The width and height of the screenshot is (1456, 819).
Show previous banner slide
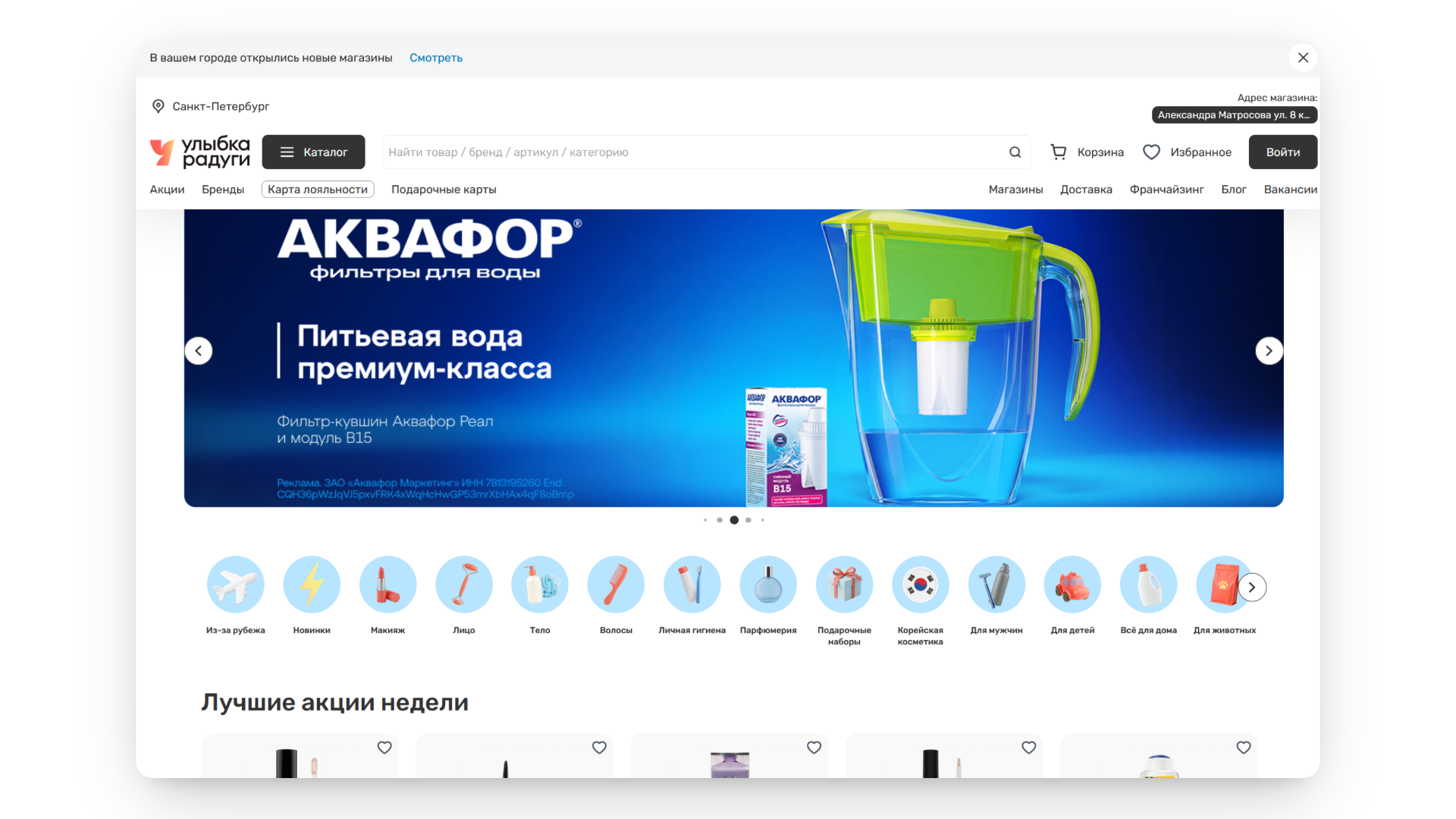199,351
